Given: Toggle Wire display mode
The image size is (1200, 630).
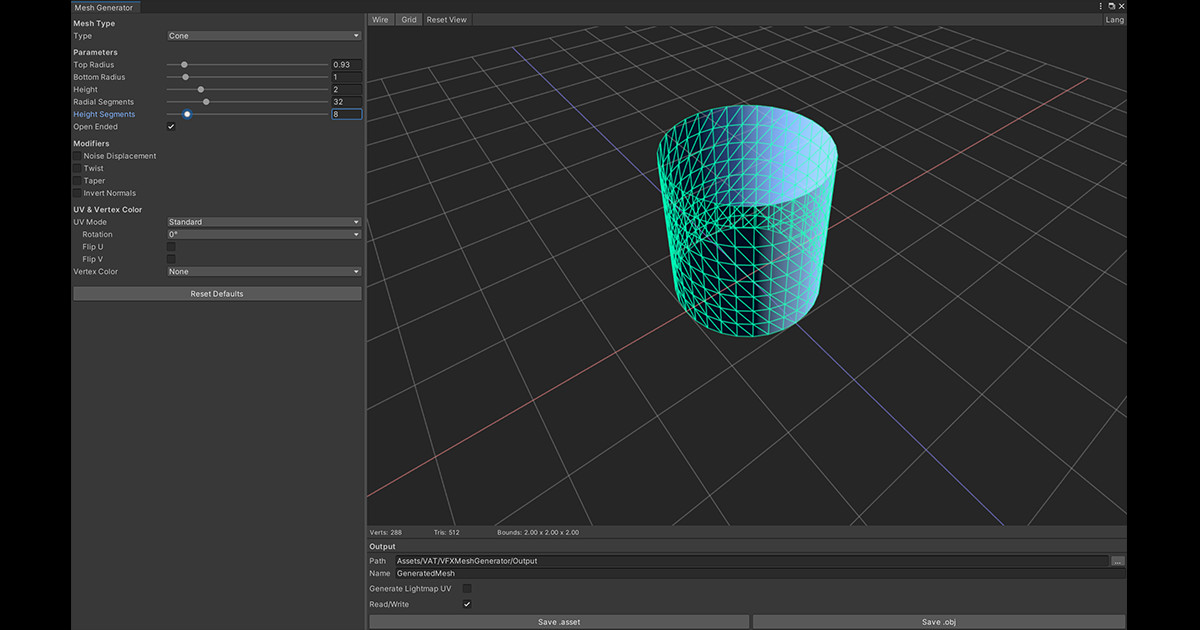Looking at the screenshot, I should coord(380,20).
